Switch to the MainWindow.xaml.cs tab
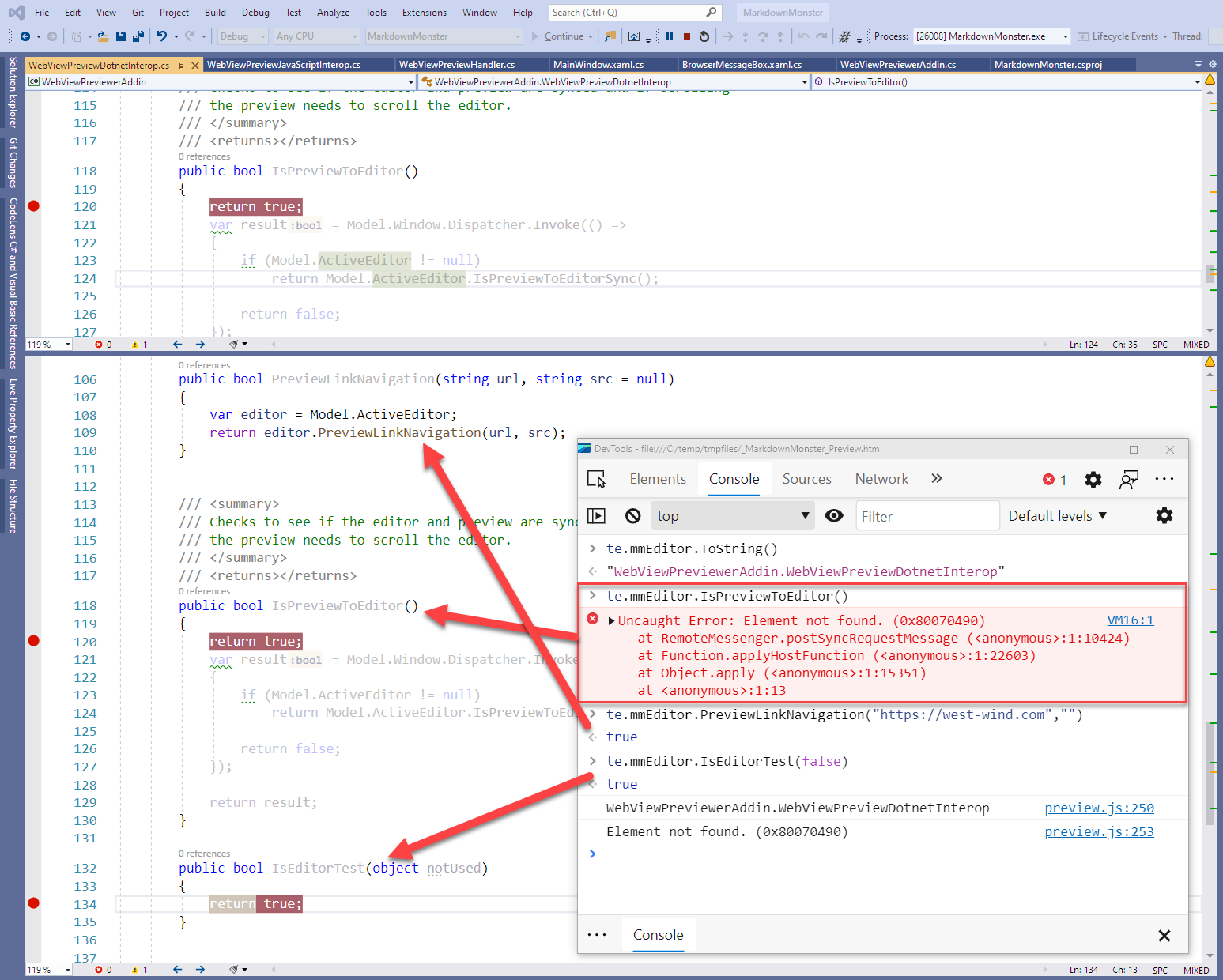Image resolution: width=1223 pixels, height=980 pixels. tap(598, 65)
